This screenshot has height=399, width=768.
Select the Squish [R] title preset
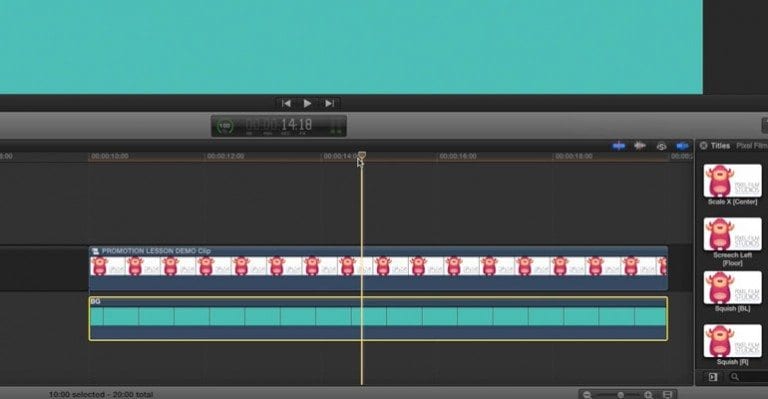[732, 341]
